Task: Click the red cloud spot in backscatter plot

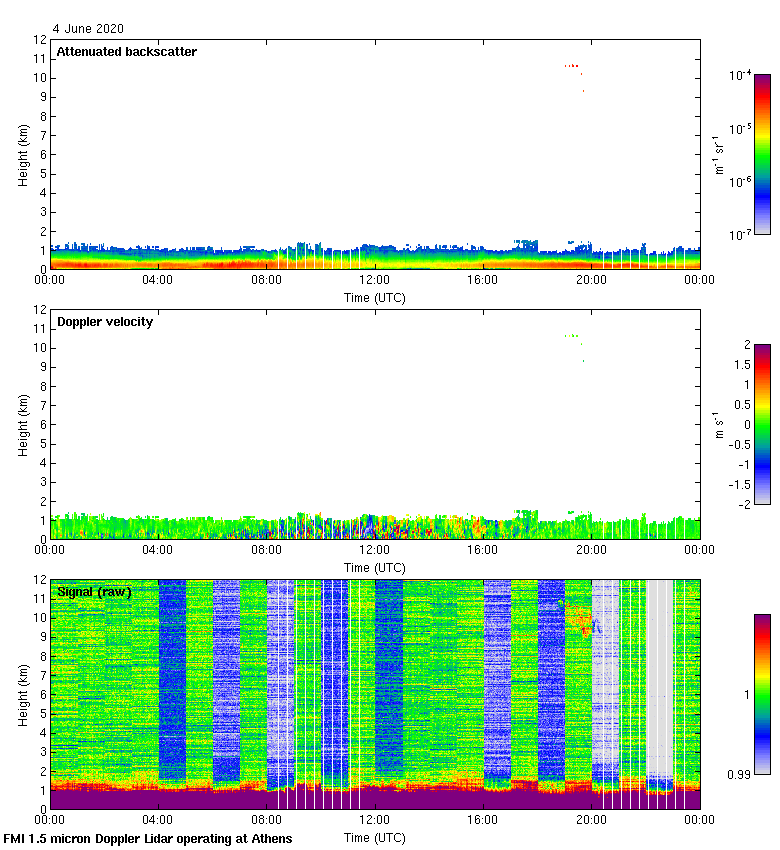Action: pyautogui.click(x=571, y=66)
